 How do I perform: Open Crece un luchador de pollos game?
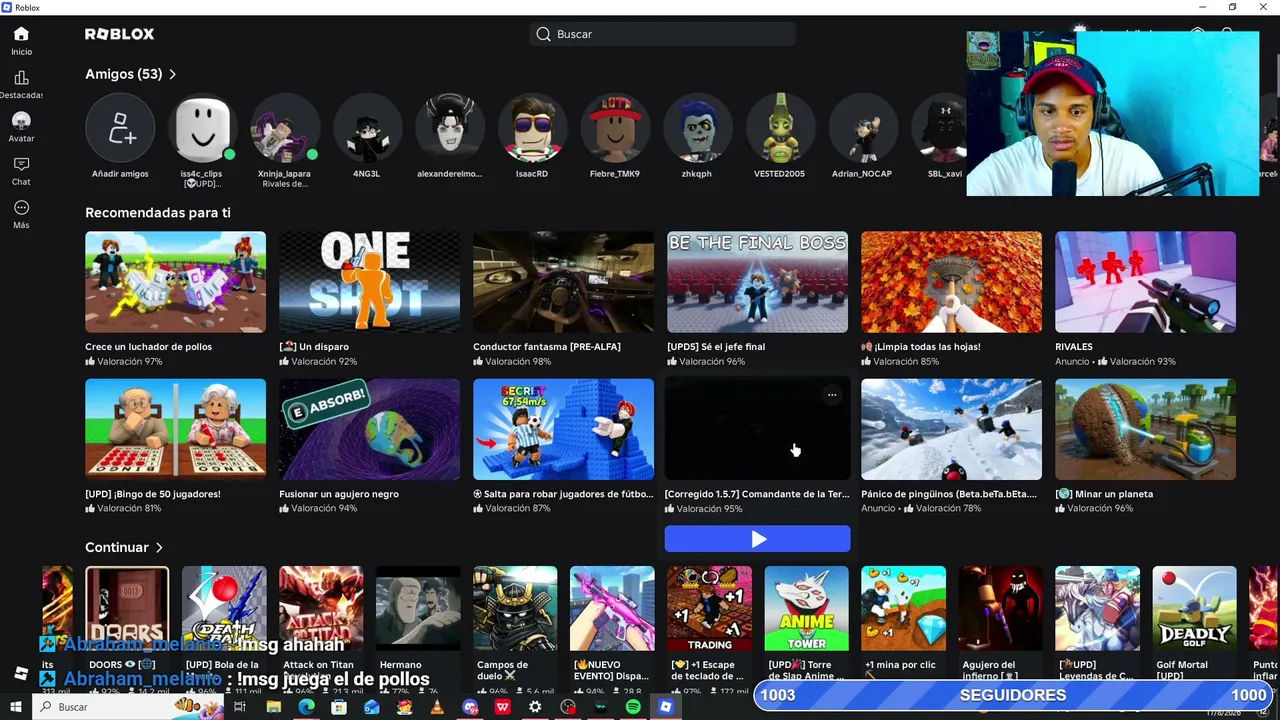[176, 282]
